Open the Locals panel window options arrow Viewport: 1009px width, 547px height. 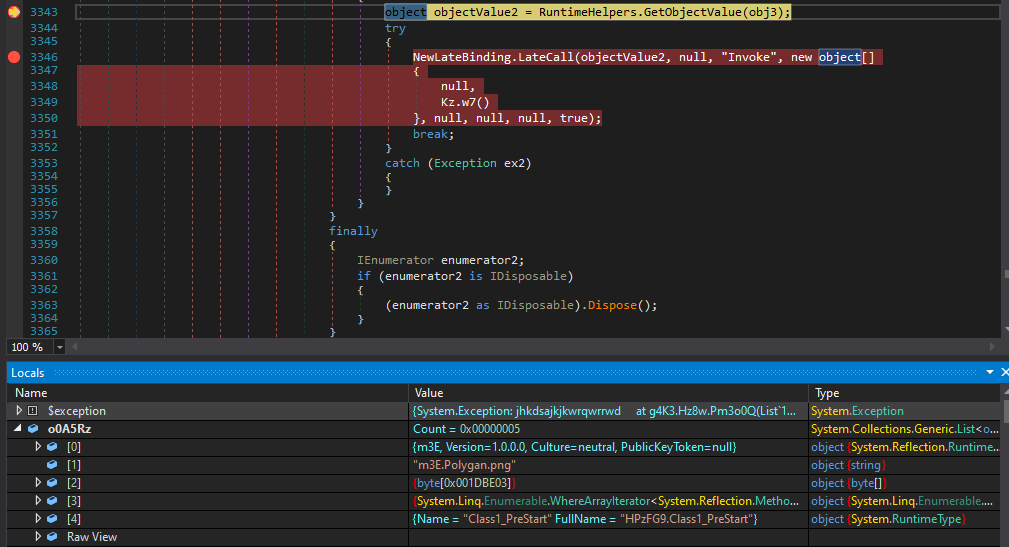coord(990,372)
